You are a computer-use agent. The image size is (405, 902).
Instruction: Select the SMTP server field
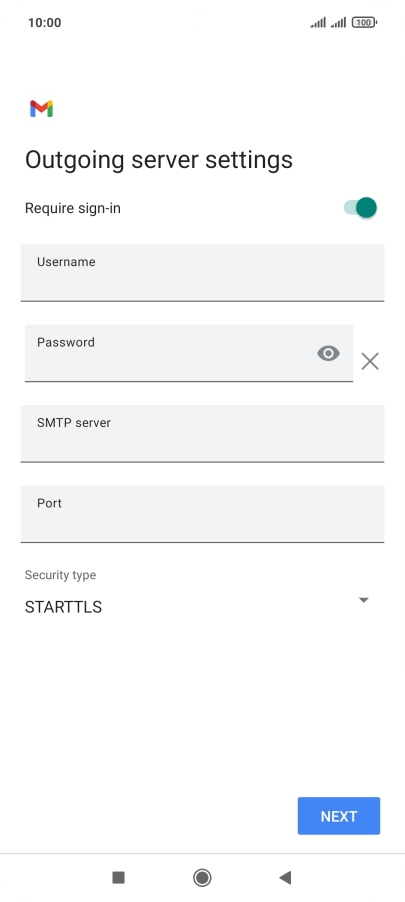pyautogui.click(x=202, y=433)
